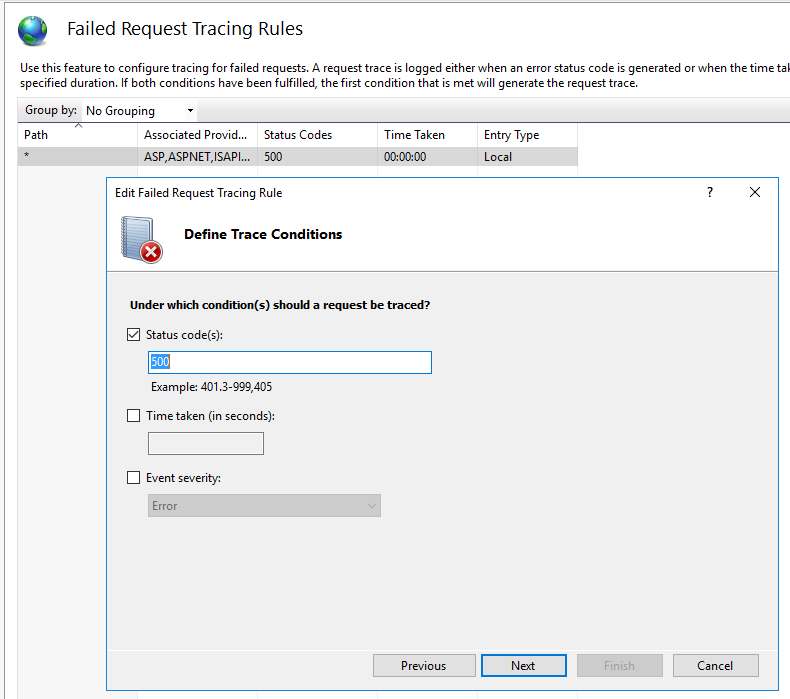Select the rule row with path *
This screenshot has width=790, height=699.
tap(298, 157)
